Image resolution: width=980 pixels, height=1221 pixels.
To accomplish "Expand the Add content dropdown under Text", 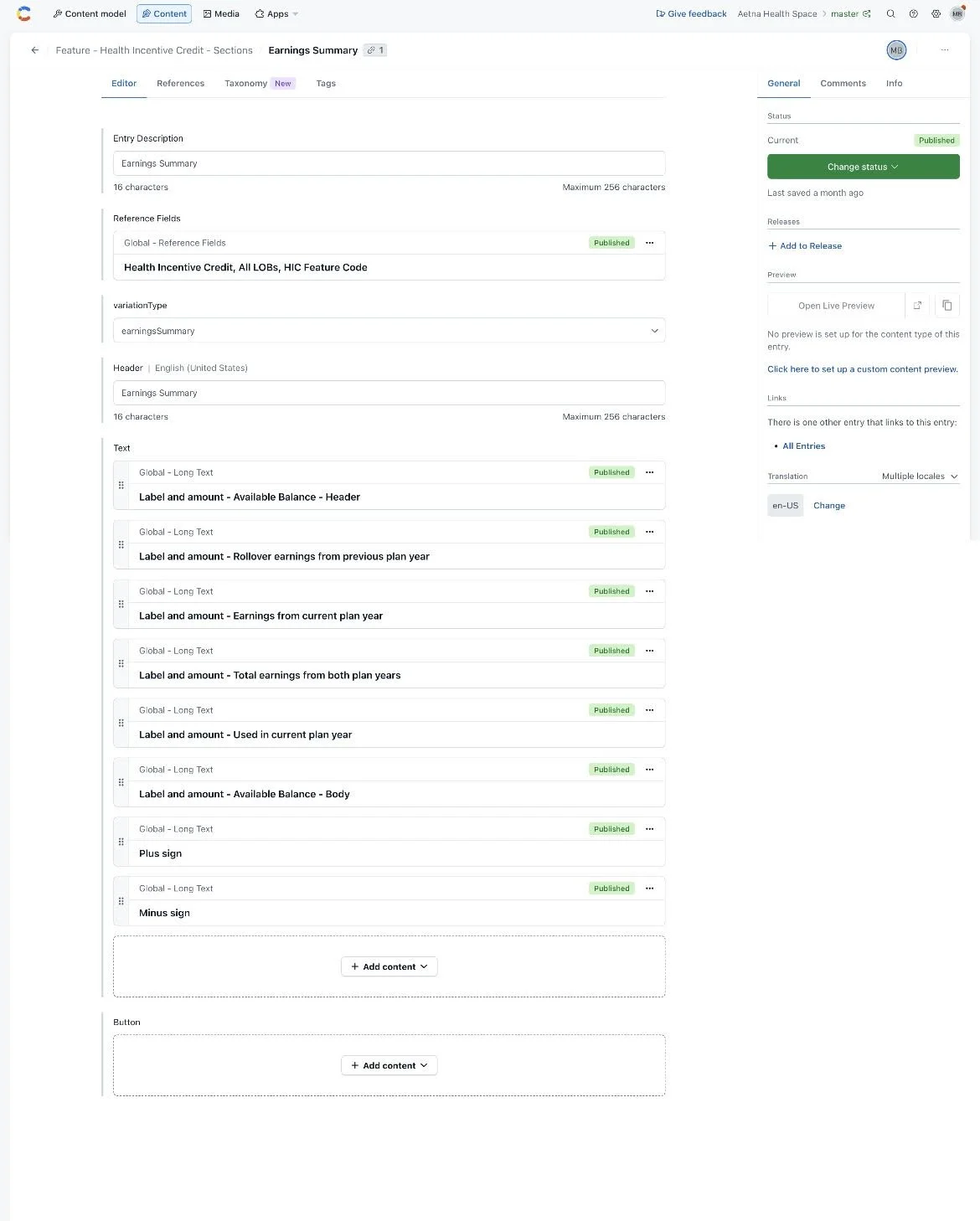I will point(389,966).
